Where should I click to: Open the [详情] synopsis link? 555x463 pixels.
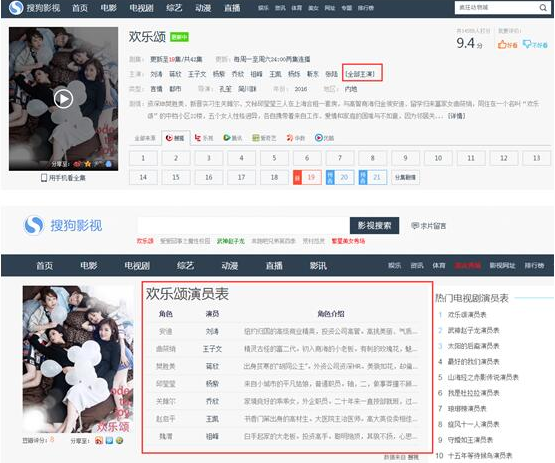[457, 116]
